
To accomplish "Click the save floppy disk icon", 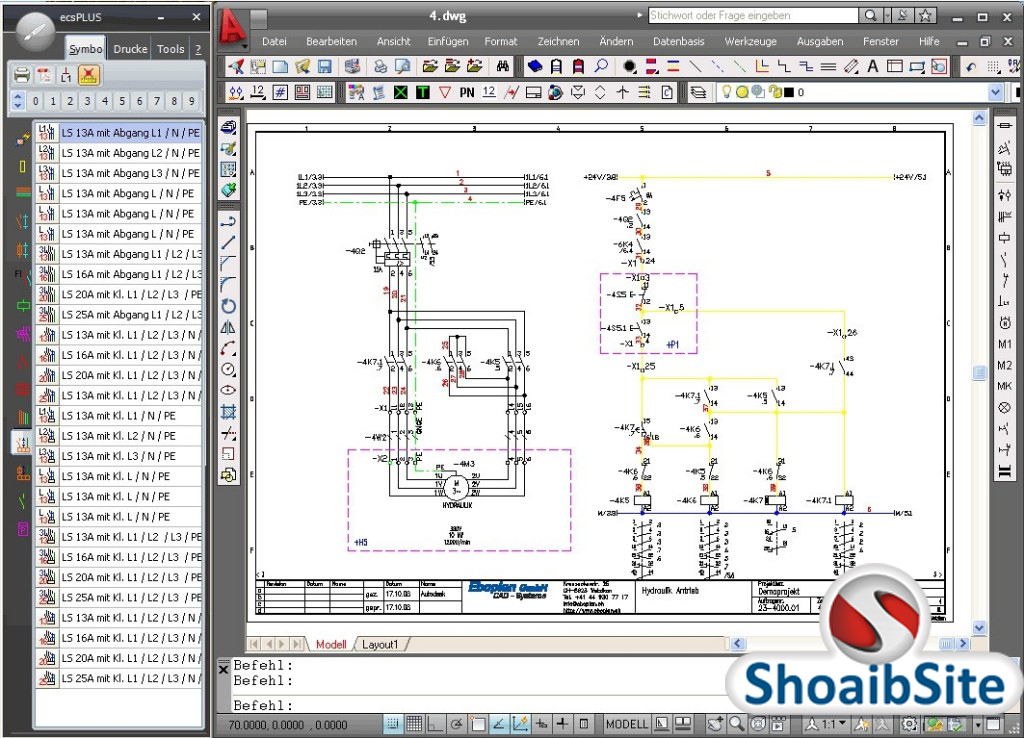I will click(x=325, y=67).
